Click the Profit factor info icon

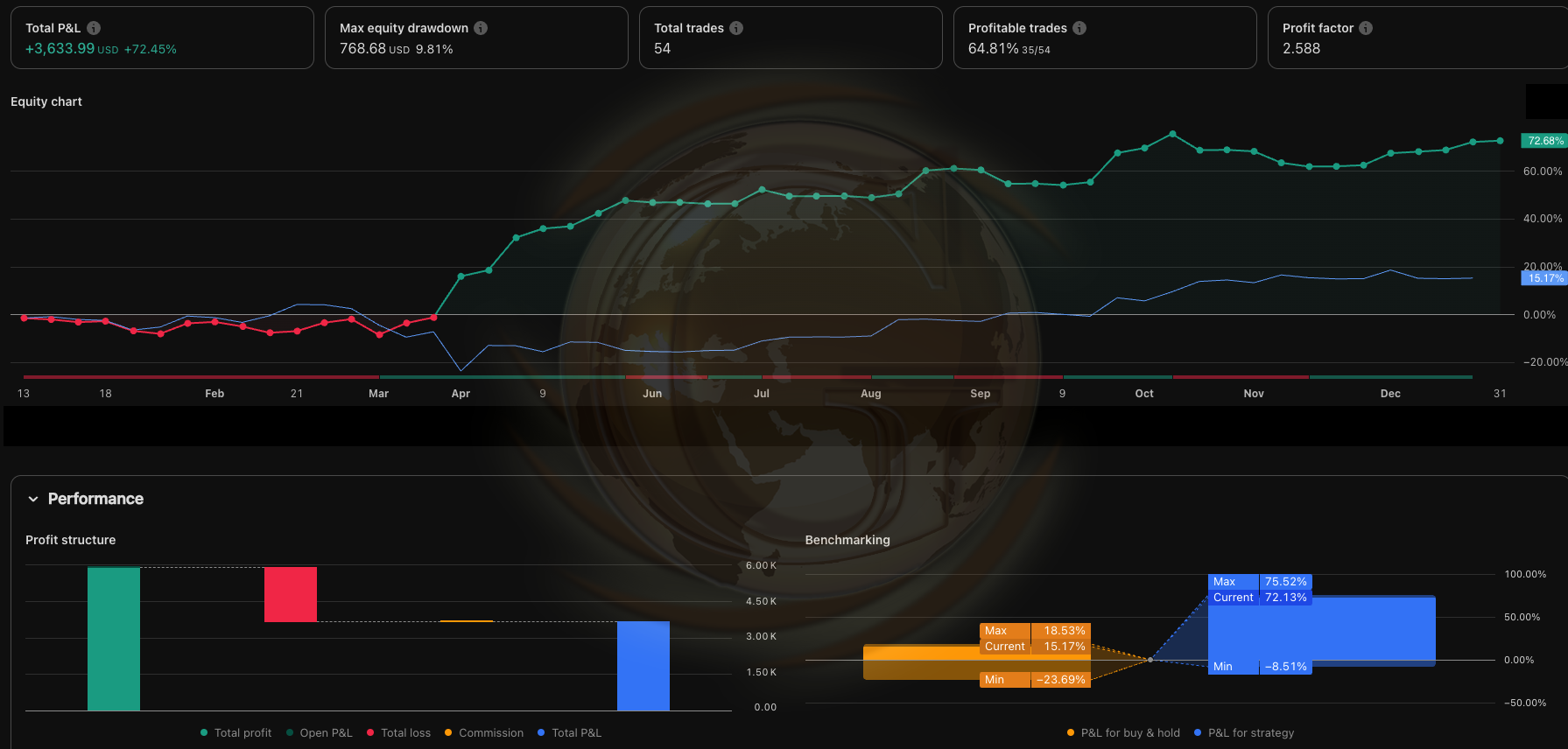click(1366, 28)
